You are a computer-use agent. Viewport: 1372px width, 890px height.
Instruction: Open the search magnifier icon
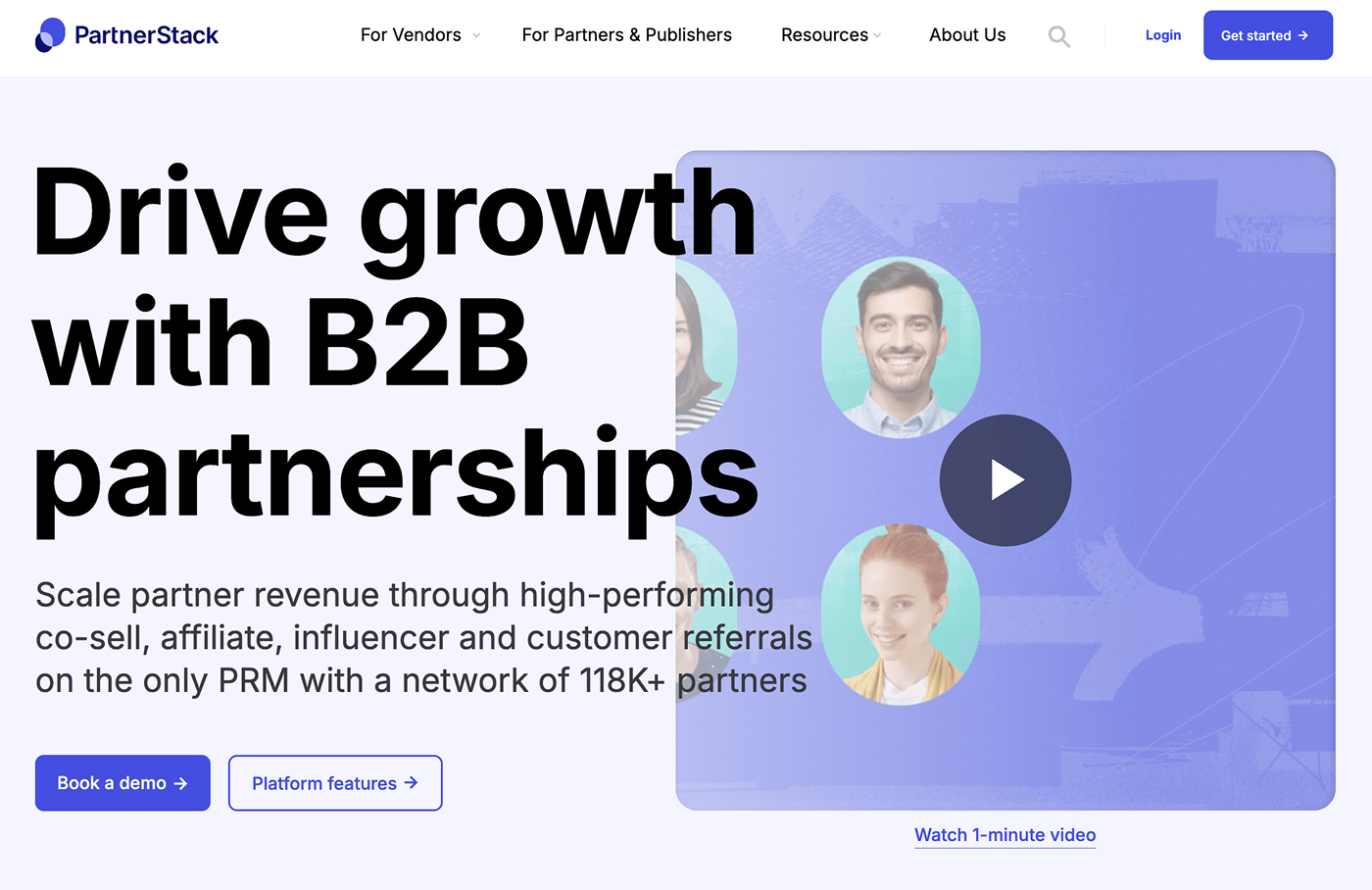(1058, 36)
